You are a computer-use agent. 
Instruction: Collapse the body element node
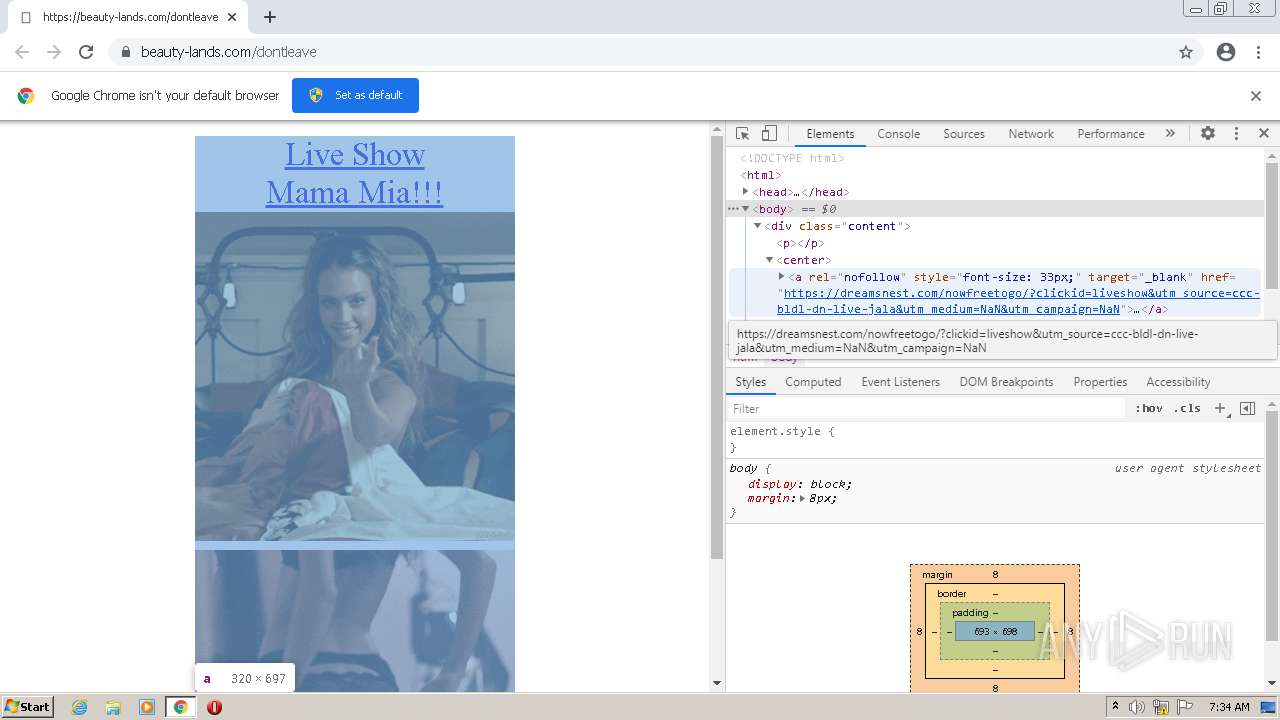tap(746, 209)
